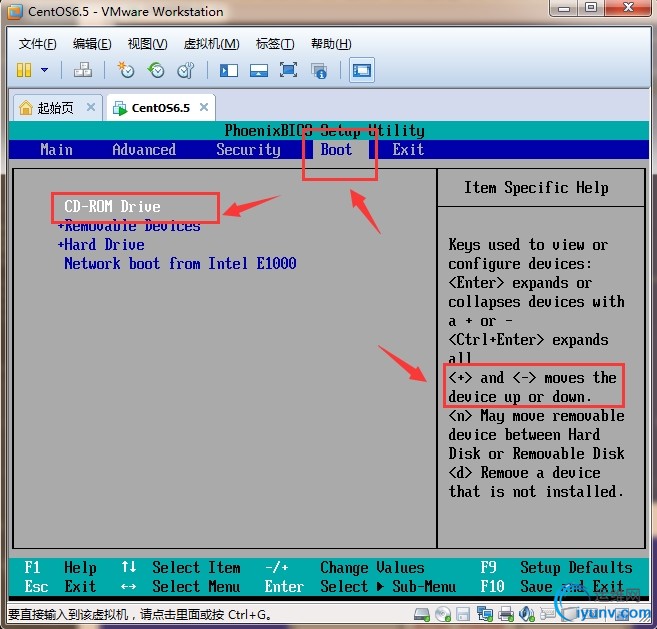Expand the +Hard Drive entry
The width and height of the screenshot is (657, 629).
coord(101,245)
